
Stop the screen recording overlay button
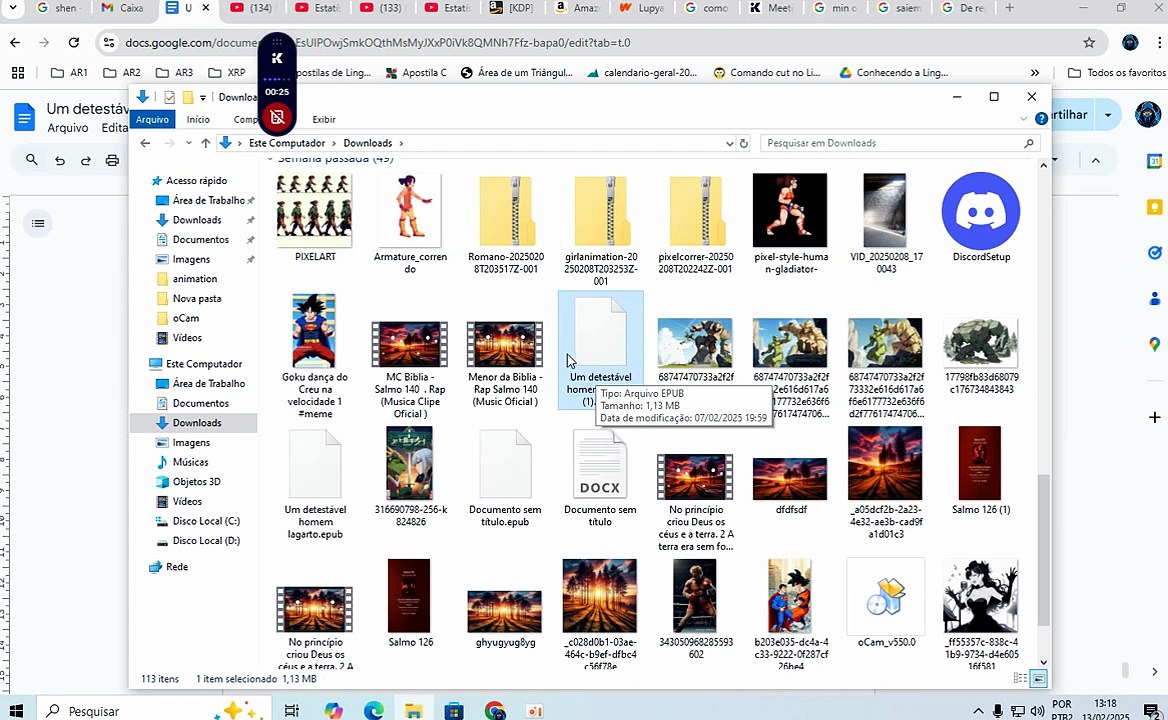(x=277, y=117)
